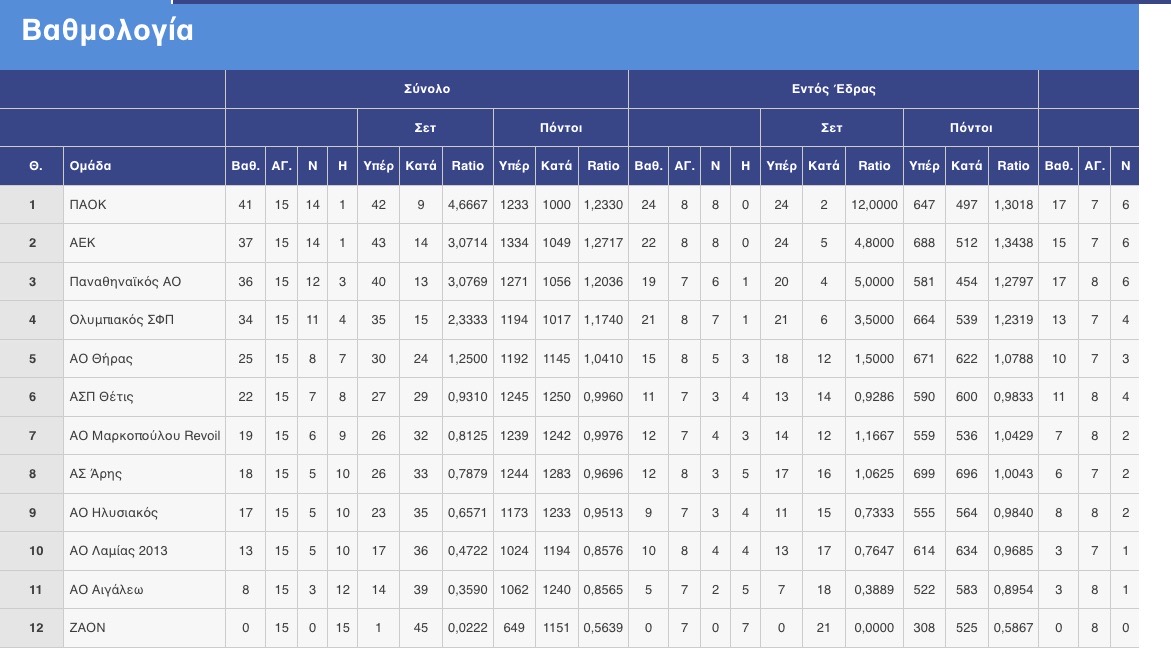This screenshot has width=1171, height=665.
Task: Click Ηλυσιακός total points-for 1173
Action: 514,513
